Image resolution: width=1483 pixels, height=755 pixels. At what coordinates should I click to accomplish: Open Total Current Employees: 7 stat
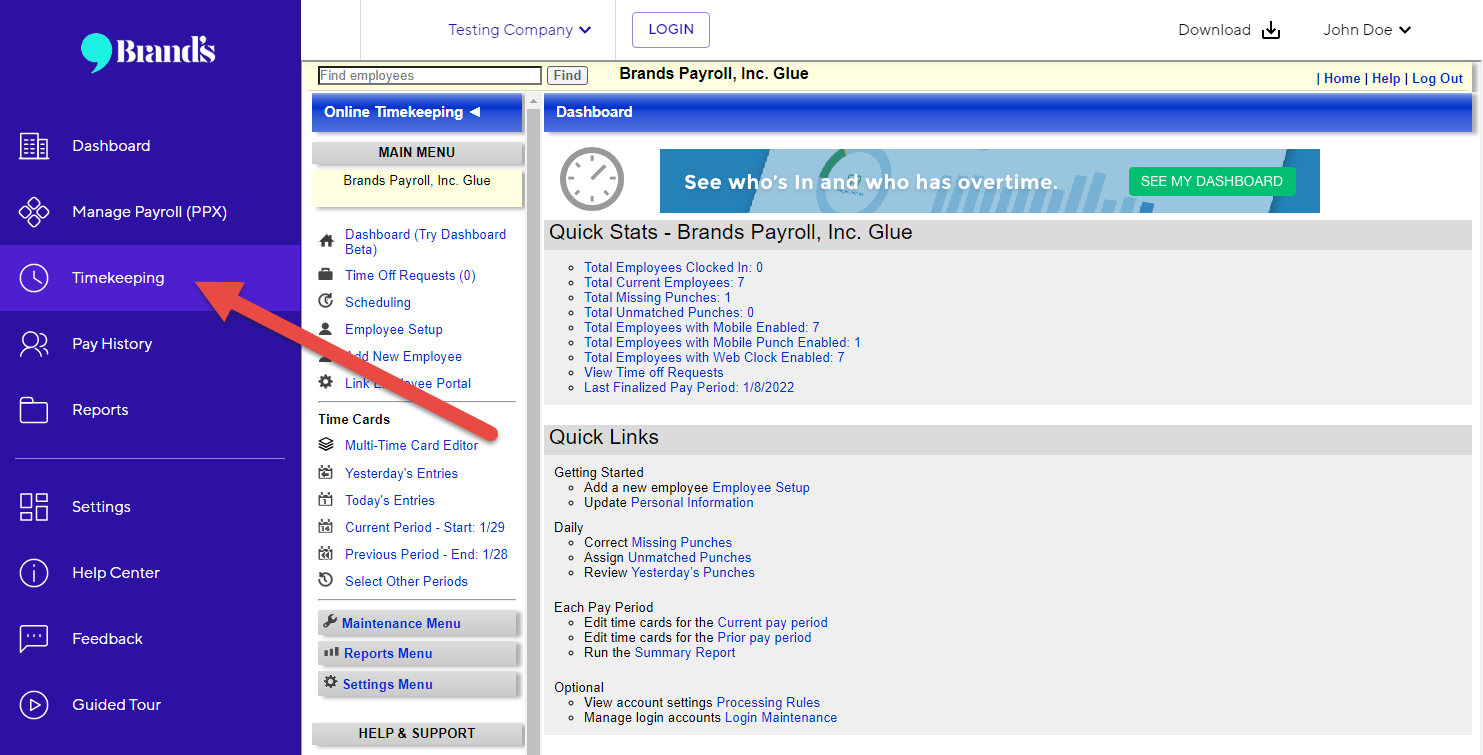click(664, 282)
